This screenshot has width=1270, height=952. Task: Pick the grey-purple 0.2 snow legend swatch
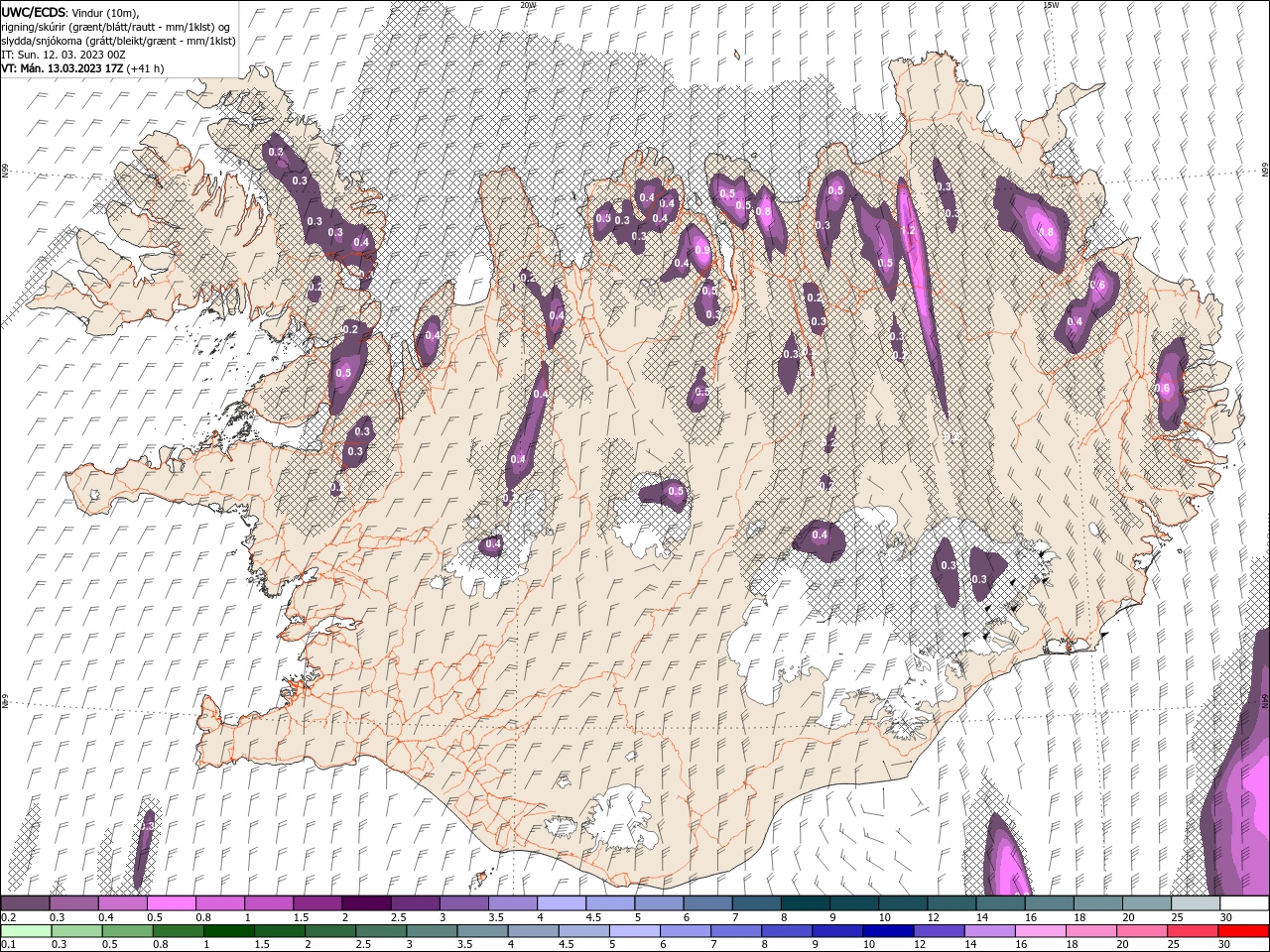(x=25, y=903)
